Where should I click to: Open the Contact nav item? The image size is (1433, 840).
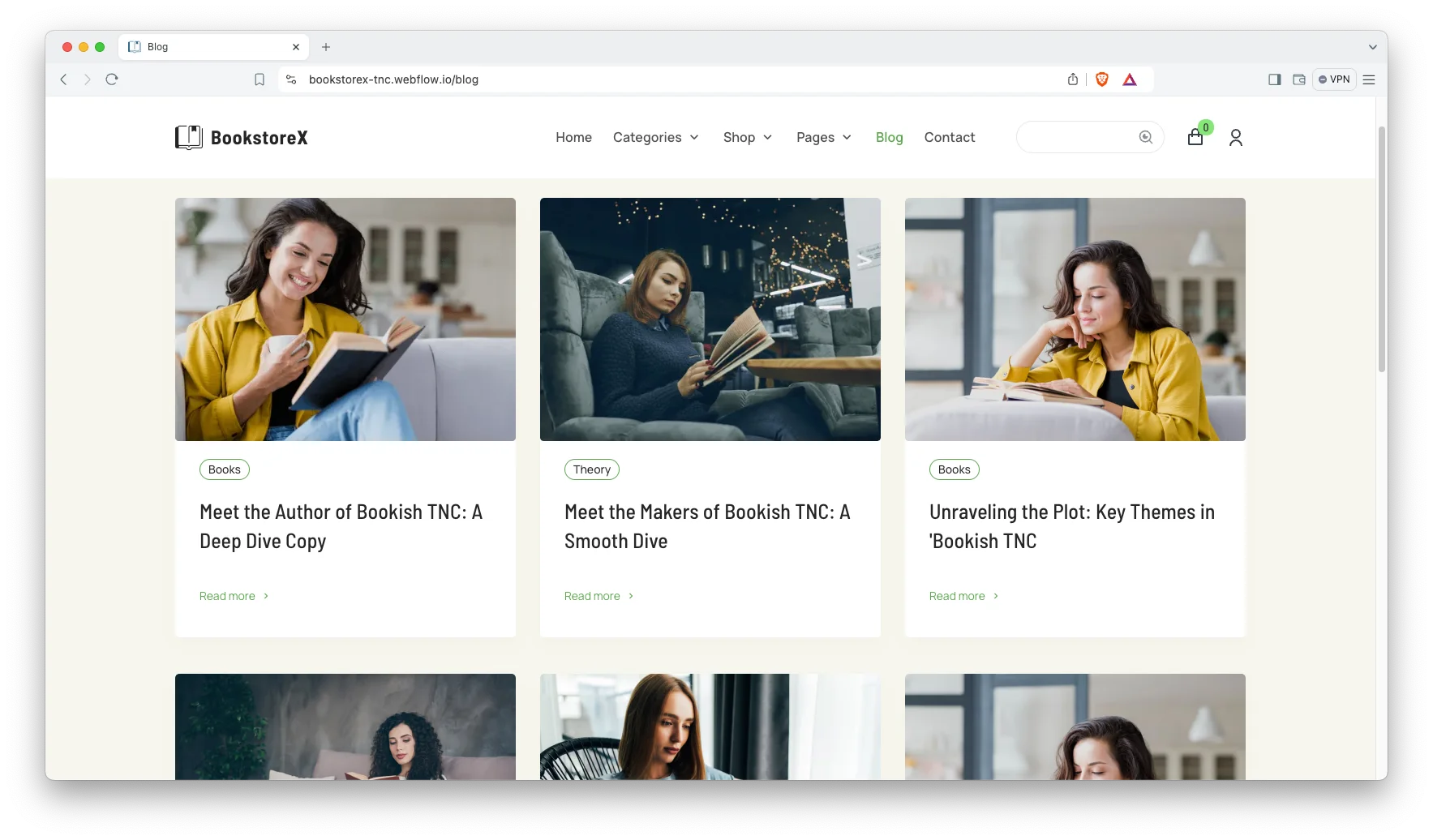[949, 138]
